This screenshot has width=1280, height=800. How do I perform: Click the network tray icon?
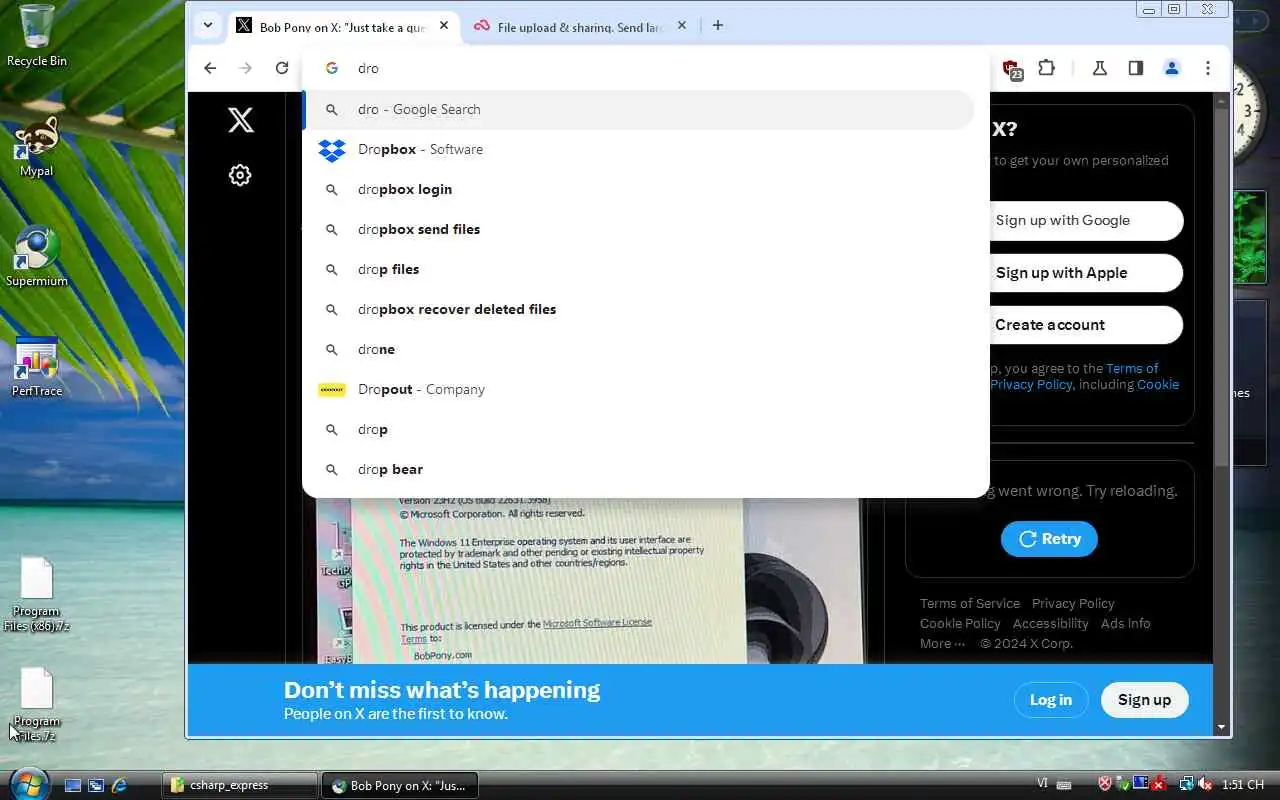1187,785
